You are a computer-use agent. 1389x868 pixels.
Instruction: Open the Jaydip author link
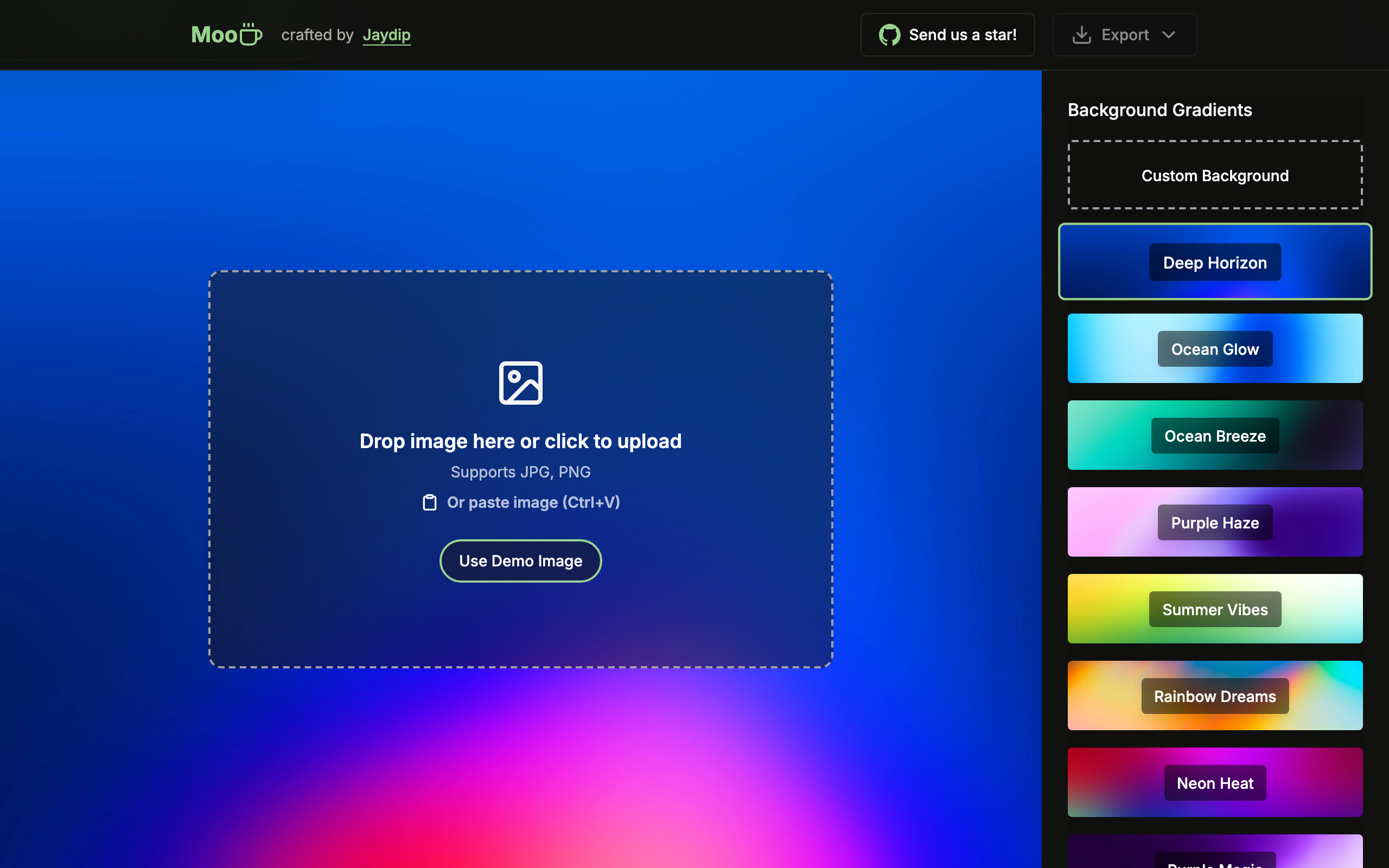click(386, 35)
